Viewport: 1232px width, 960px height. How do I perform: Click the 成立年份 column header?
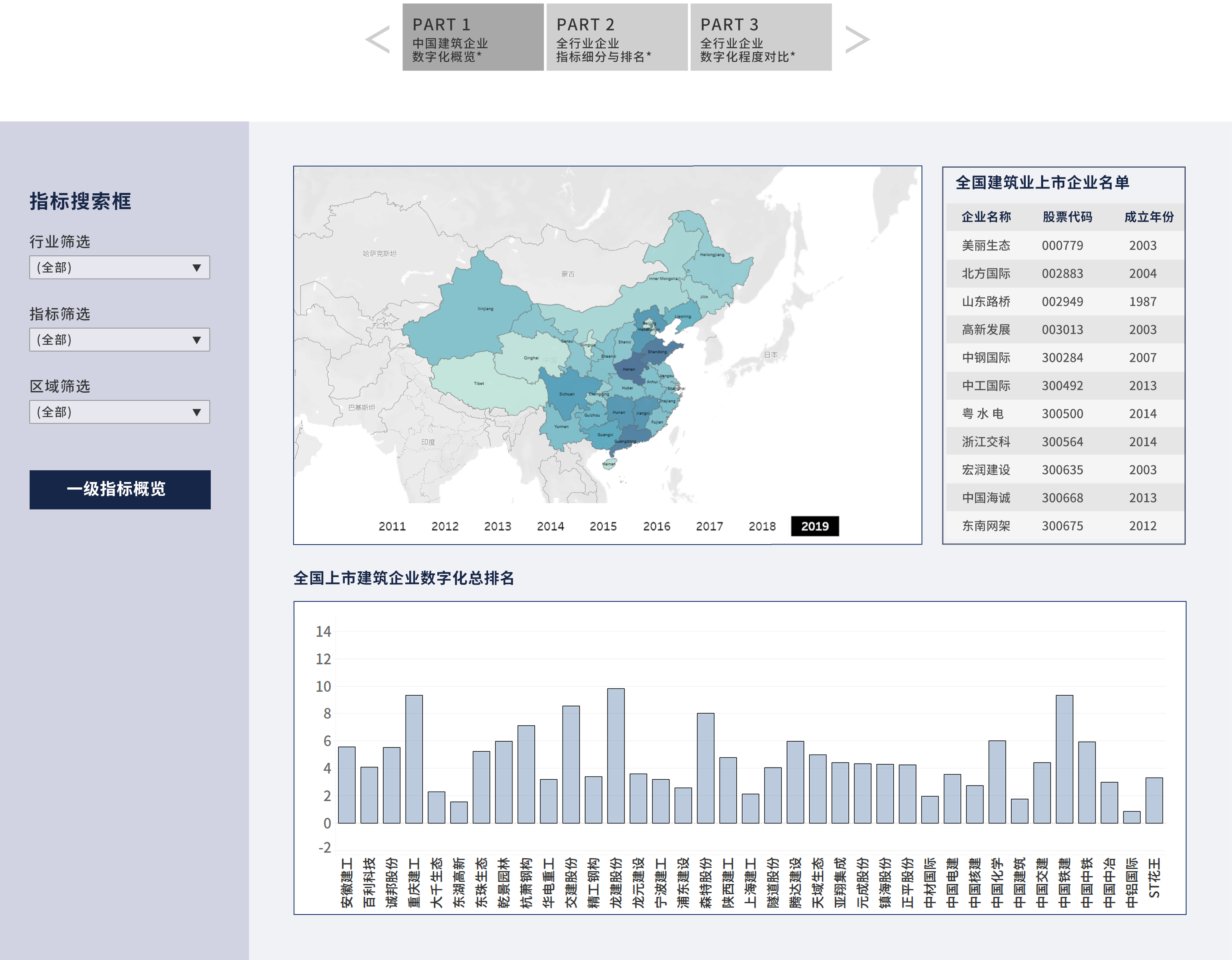[x=1148, y=216]
